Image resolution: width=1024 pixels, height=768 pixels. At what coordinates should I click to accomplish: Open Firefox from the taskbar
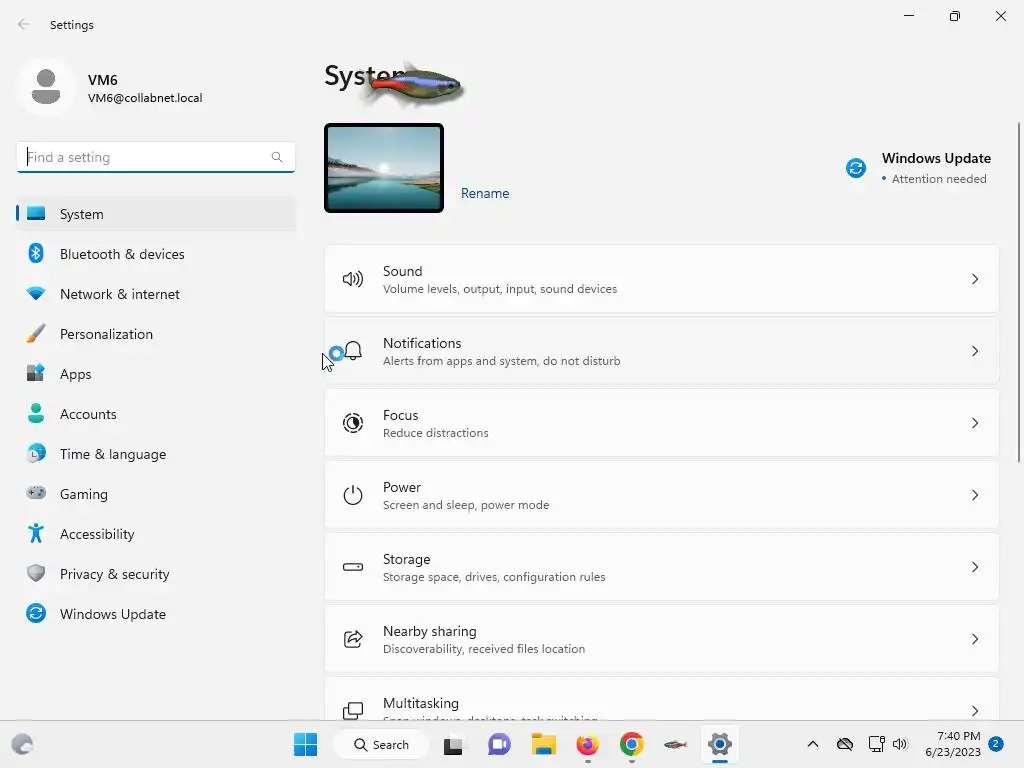click(587, 744)
